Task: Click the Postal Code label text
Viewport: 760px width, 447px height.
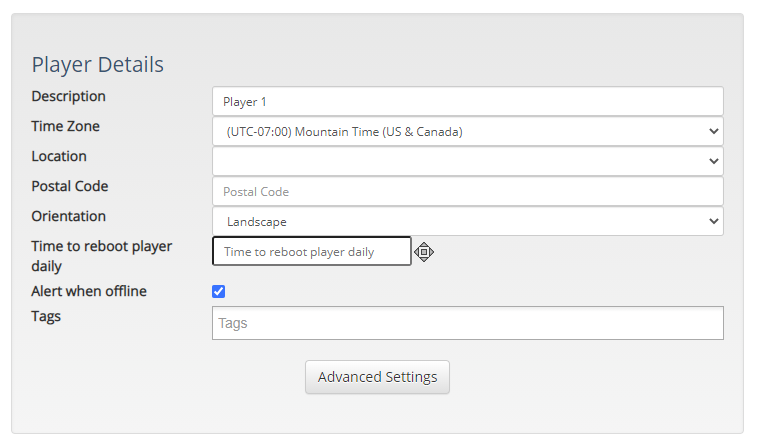Action: pyautogui.click(x=70, y=186)
